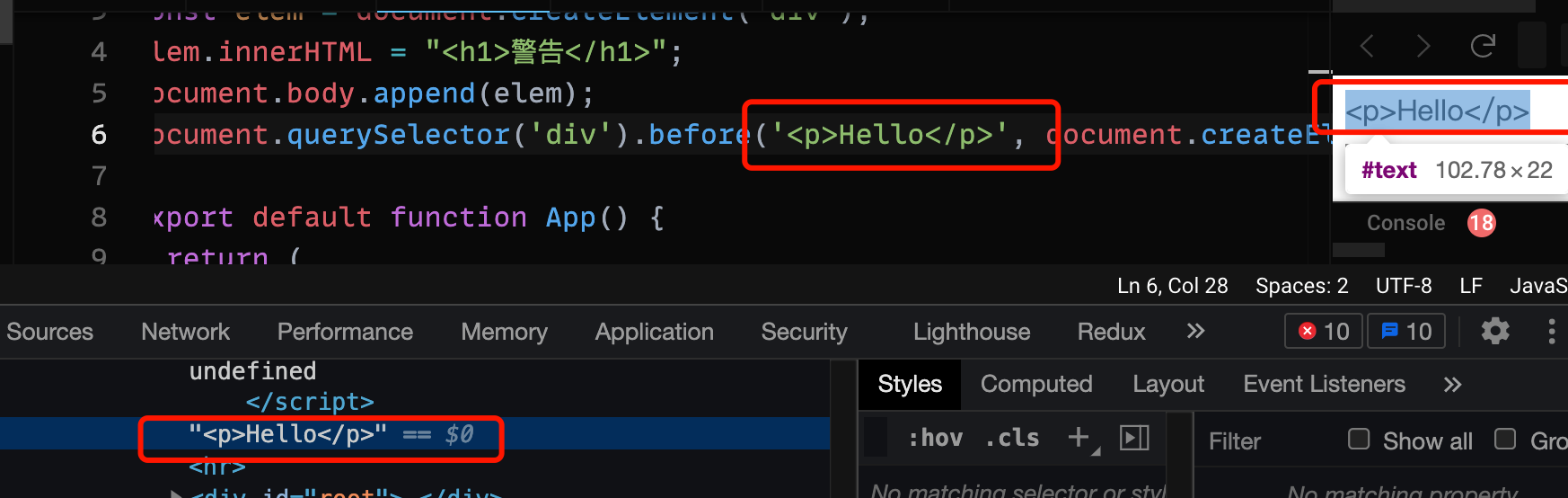
Task: Click the browser back arrow
Action: pos(1367,46)
